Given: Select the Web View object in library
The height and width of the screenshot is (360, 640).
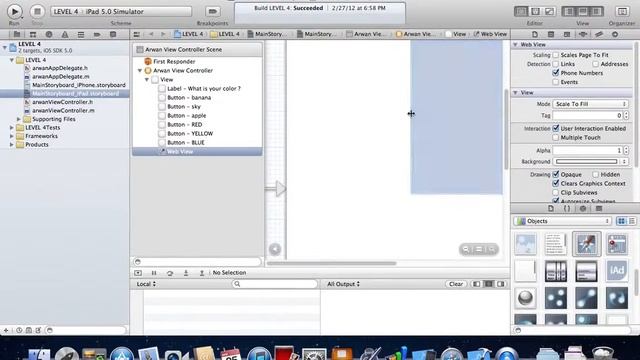Looking at the screenshot, I should point(587,244).
